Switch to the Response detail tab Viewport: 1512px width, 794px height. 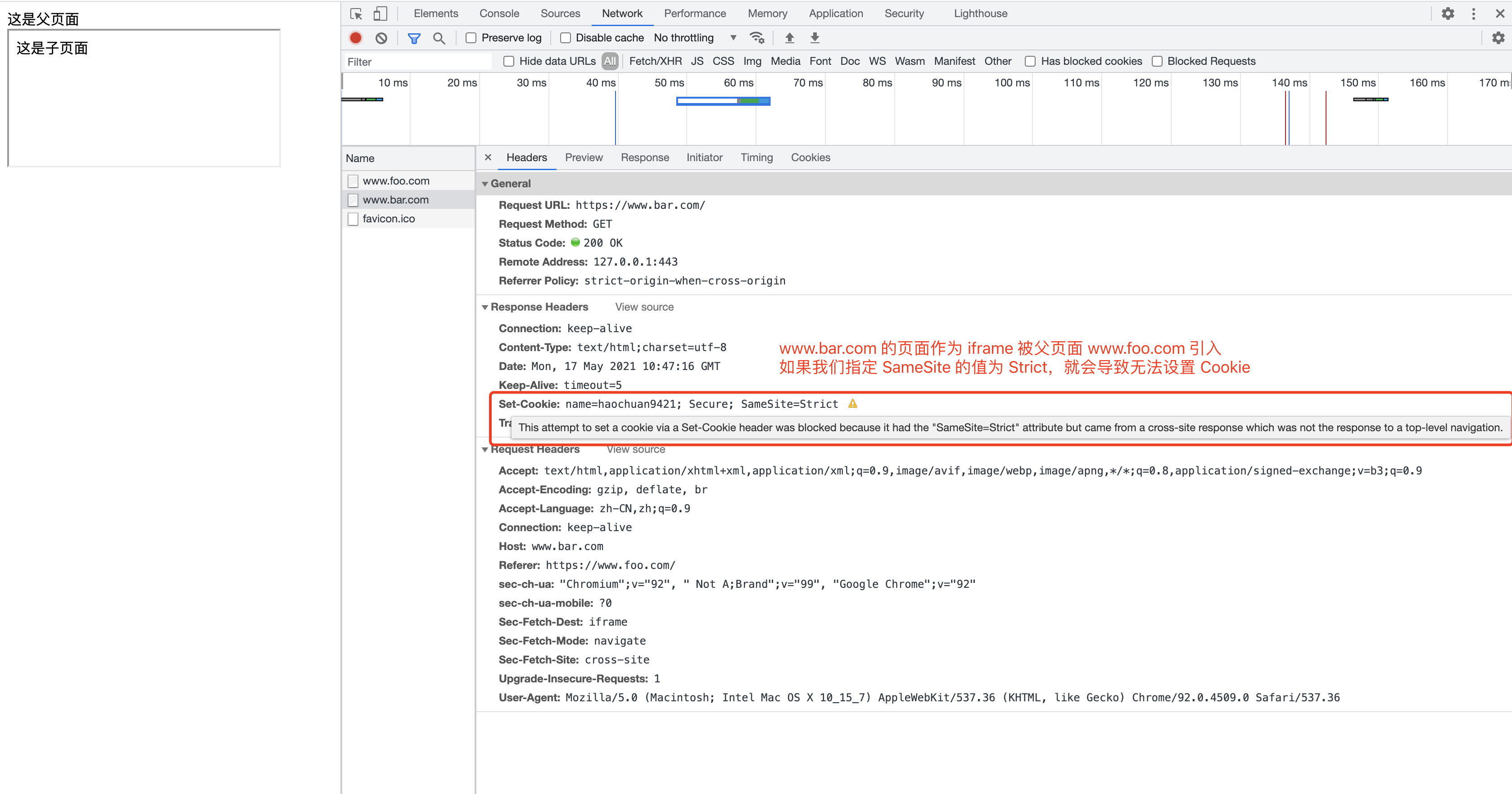click(644, 157)
